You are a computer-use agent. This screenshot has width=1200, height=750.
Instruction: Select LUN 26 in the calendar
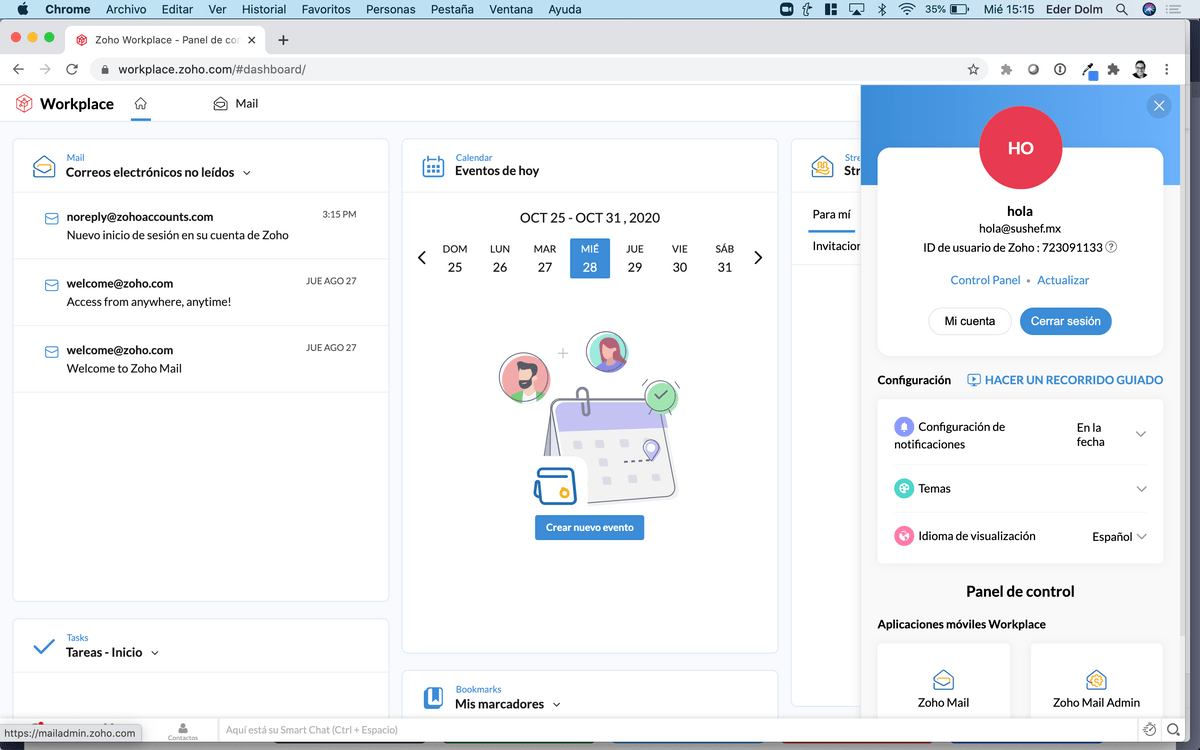pyautogui.click(x=500, y=258)
